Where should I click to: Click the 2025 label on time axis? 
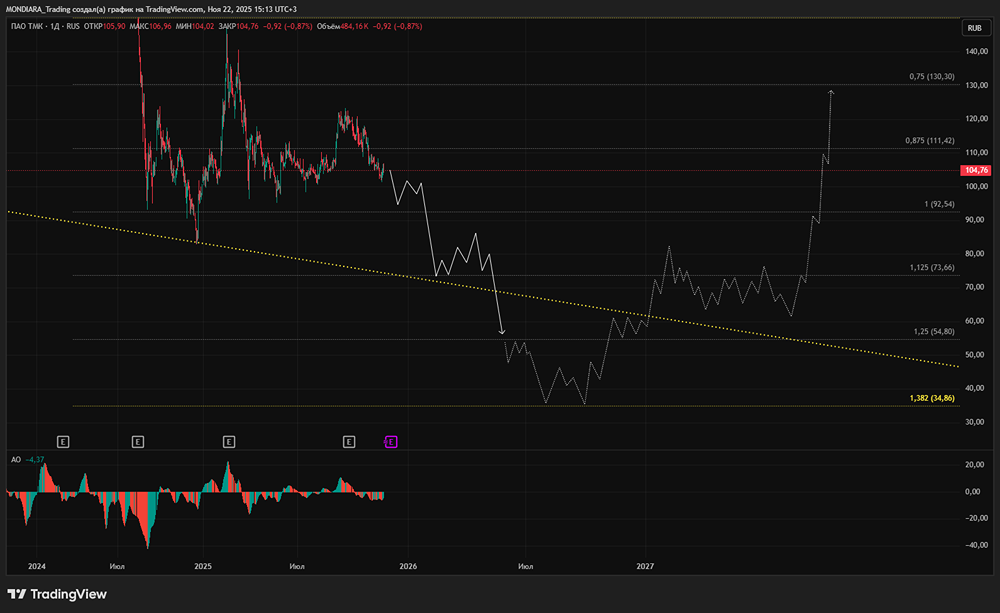point(203,566)
